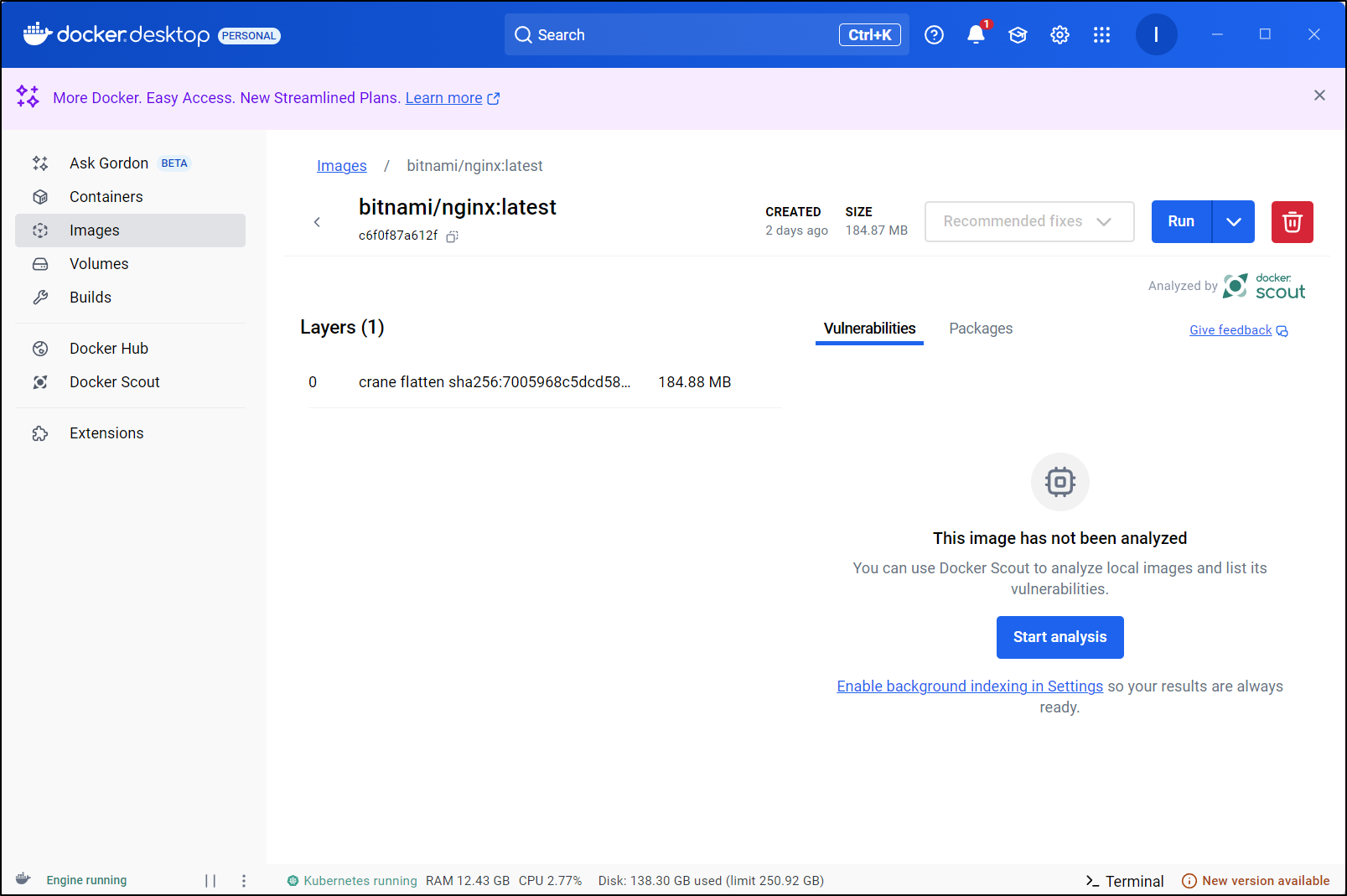1347x896 pixels.
Task: Dismiss the streamlined plans banner
Action: click(x=1319, y=96)
